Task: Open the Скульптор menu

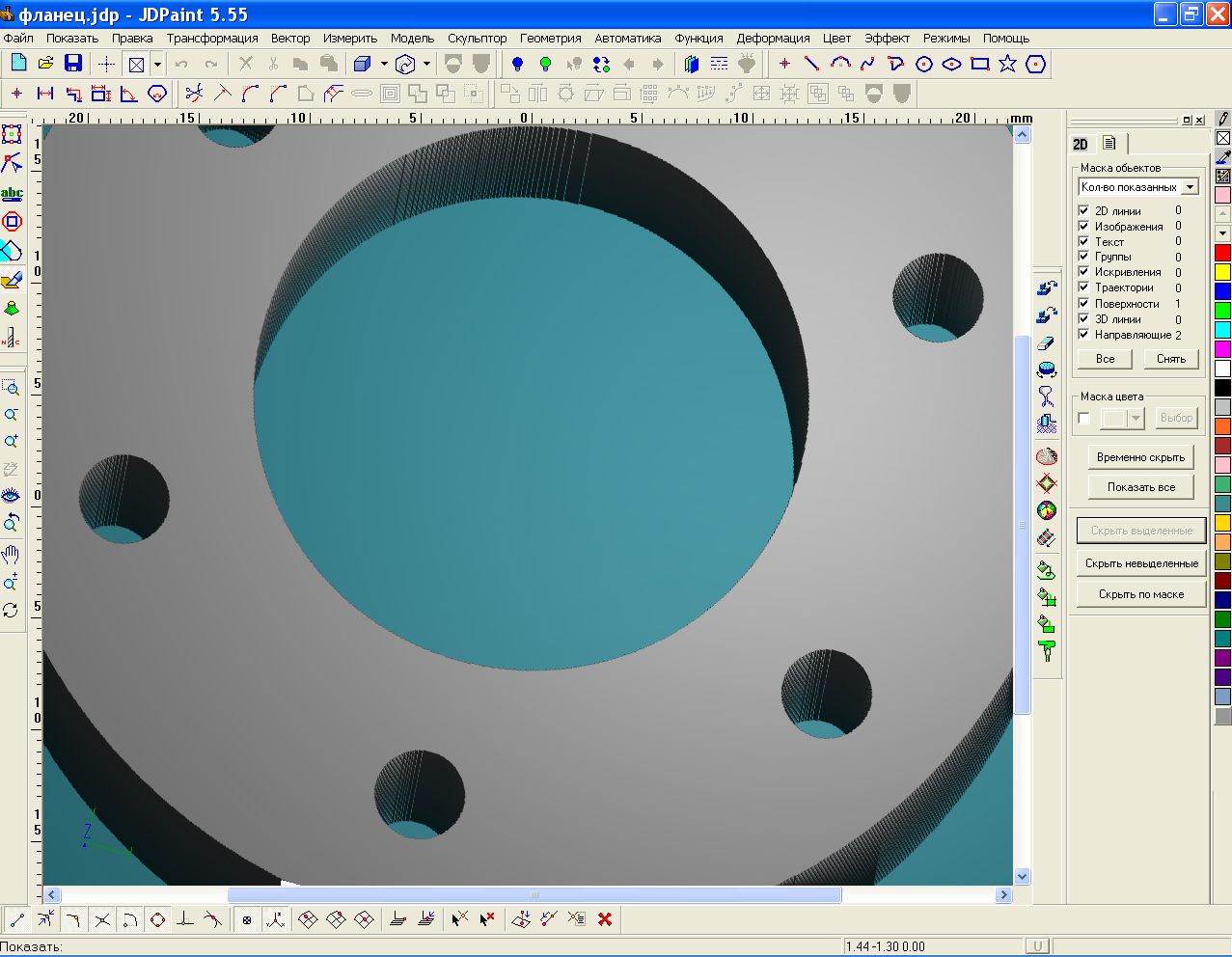Action: click(x=477, y=39)
